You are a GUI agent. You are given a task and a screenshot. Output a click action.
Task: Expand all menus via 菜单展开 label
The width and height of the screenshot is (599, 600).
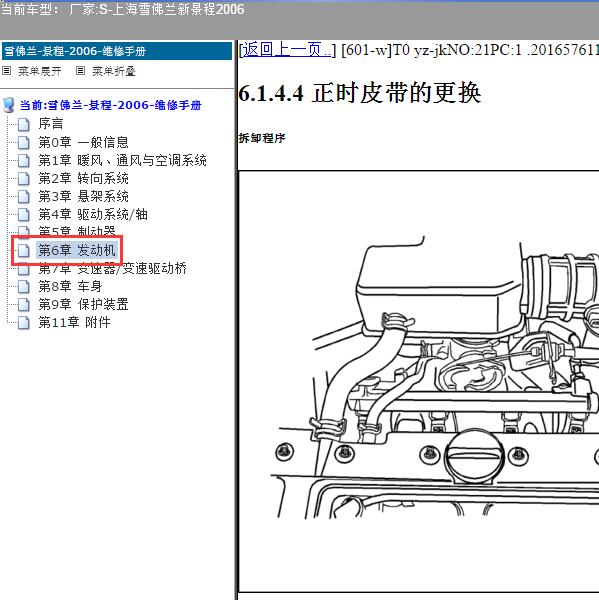[40, 71]
